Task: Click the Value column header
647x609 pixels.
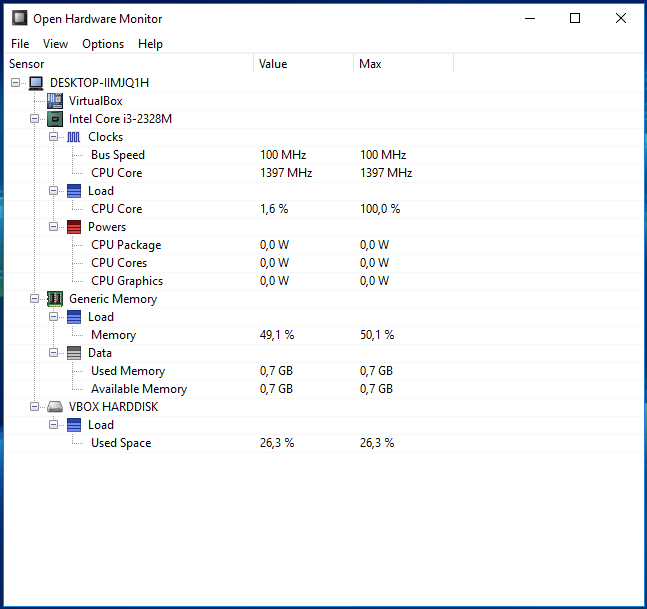Action: click(x=303, y=64)
